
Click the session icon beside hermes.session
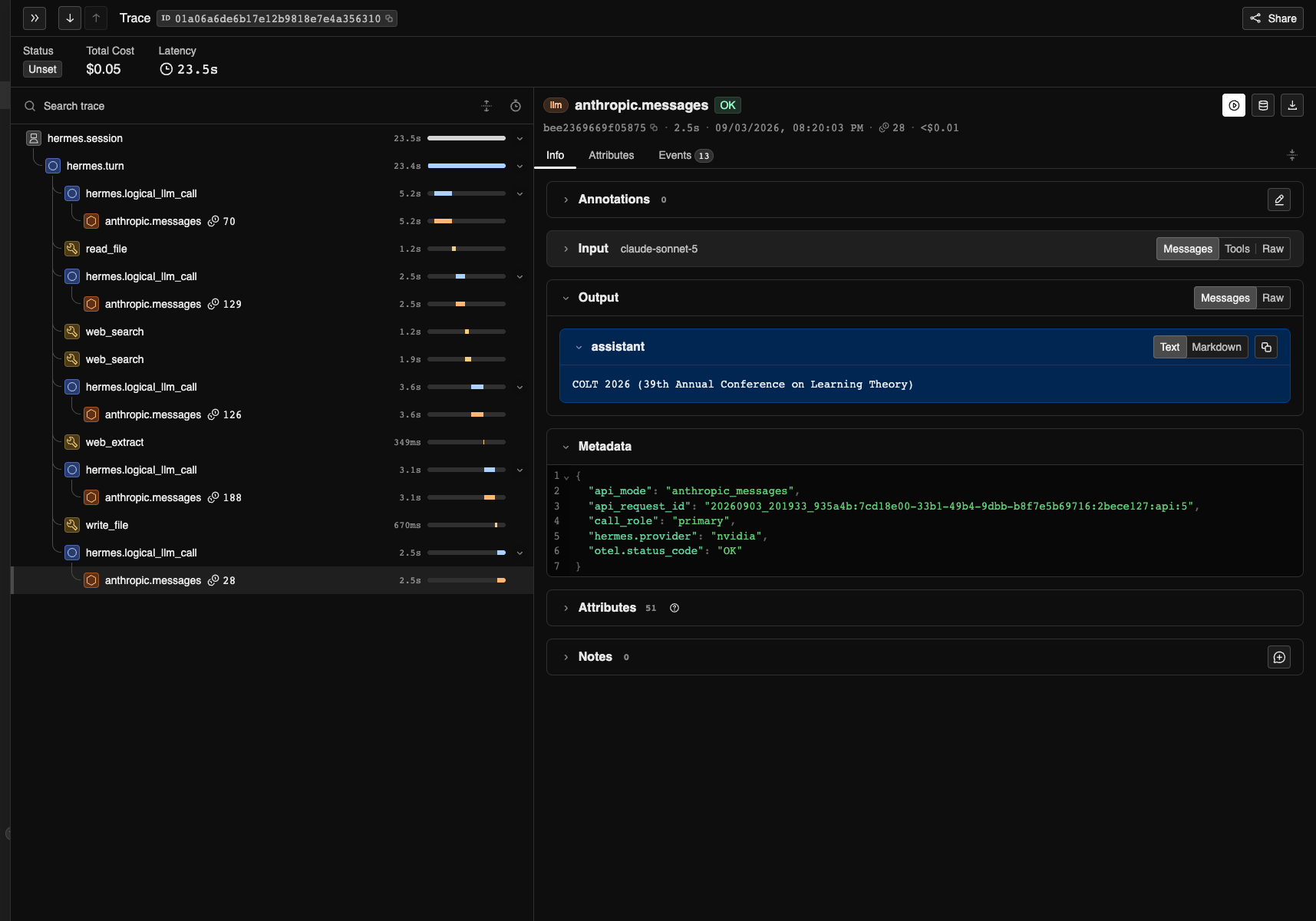click(34, 138)
